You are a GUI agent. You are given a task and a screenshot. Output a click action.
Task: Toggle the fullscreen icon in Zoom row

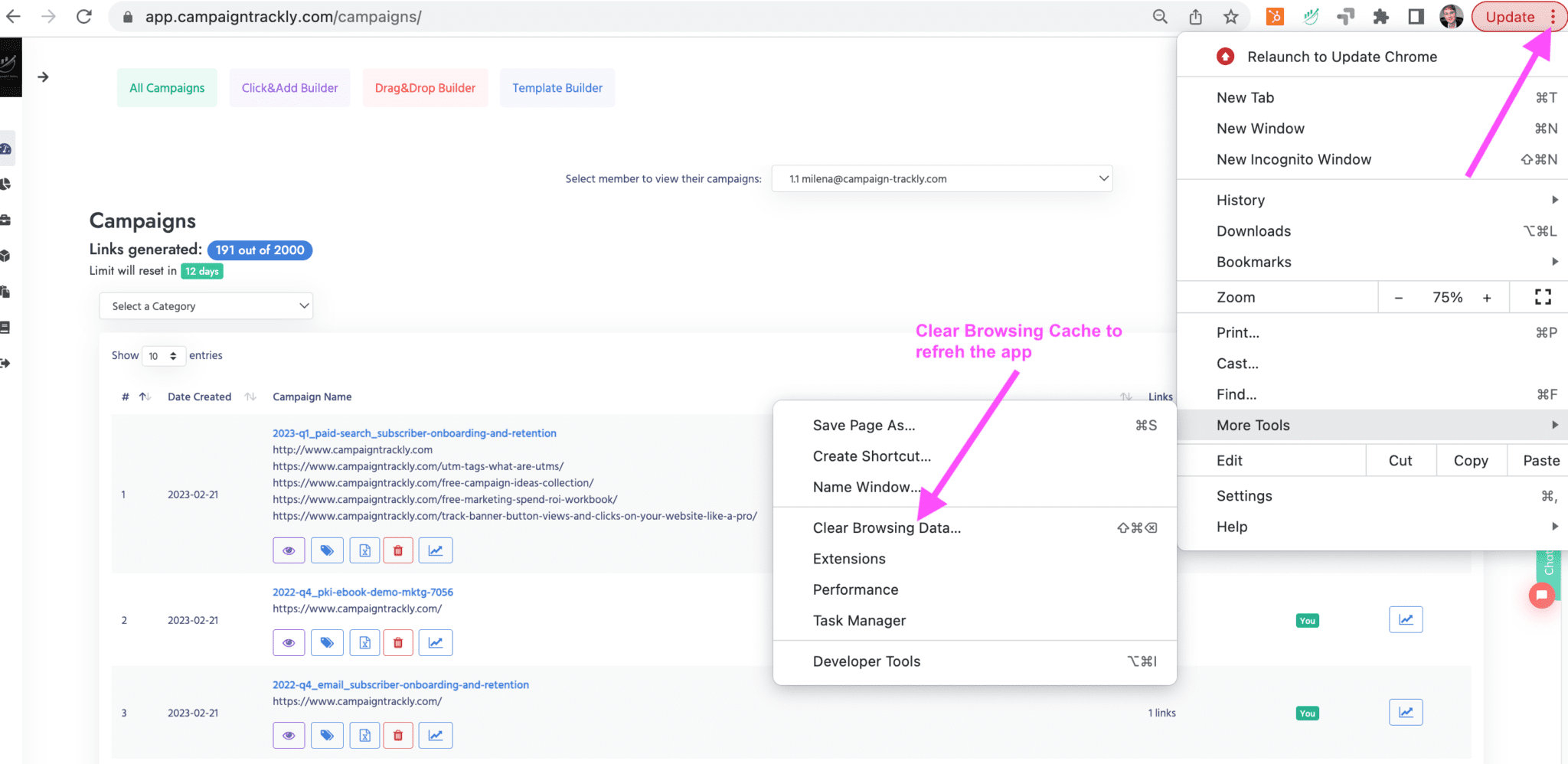pos(1543,297)
